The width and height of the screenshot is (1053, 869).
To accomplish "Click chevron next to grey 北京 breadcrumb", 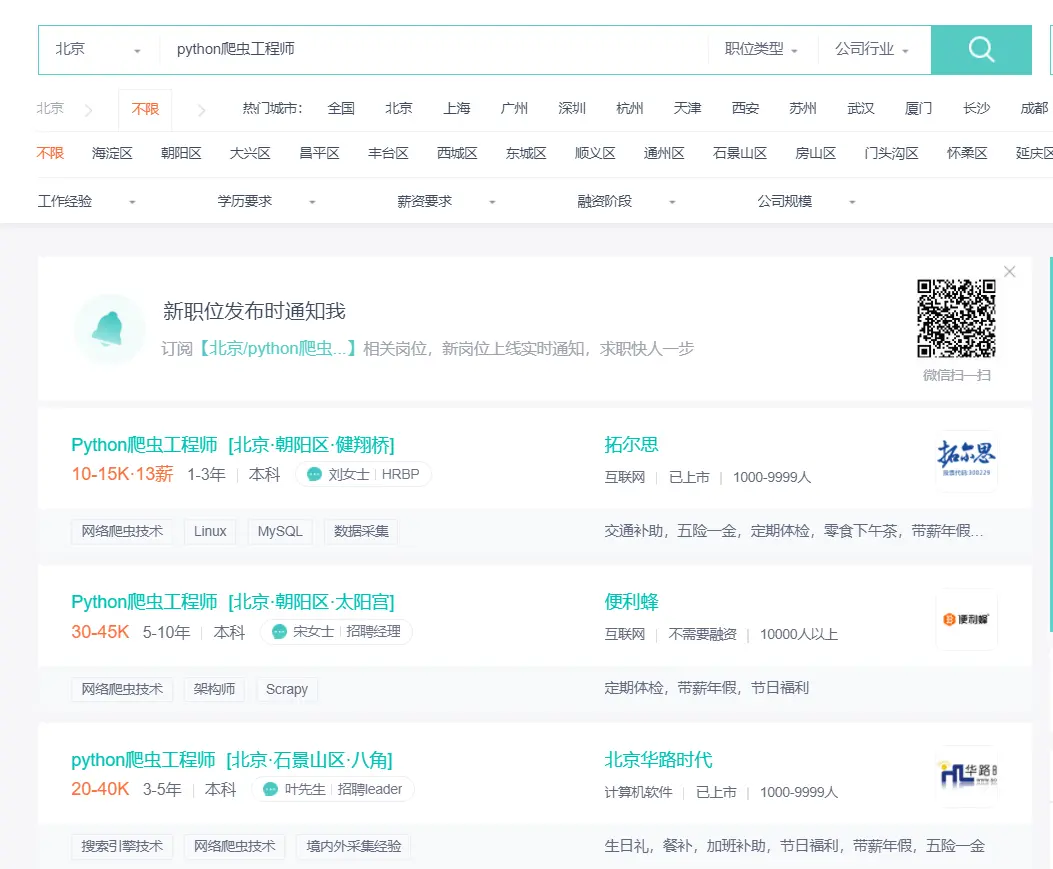I will (x=88, y=110).
